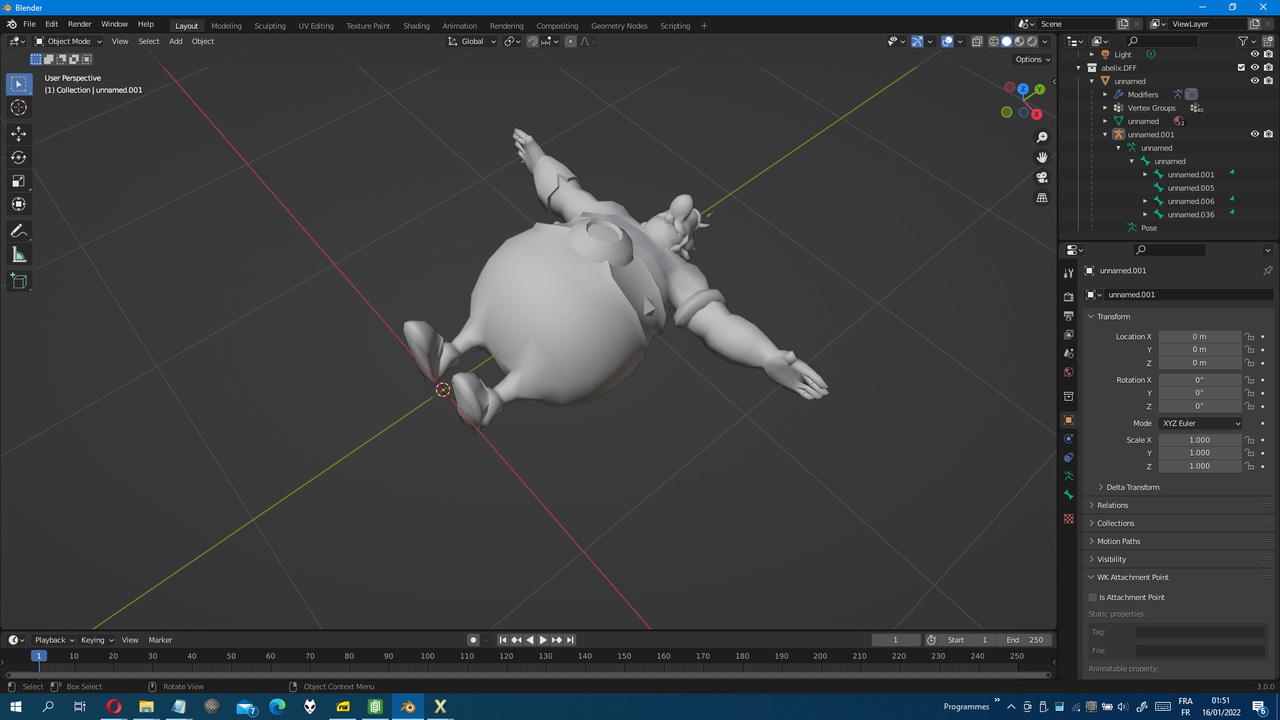Hide Light object with eye icon

pyautogui.click(x=1255, y=54)
